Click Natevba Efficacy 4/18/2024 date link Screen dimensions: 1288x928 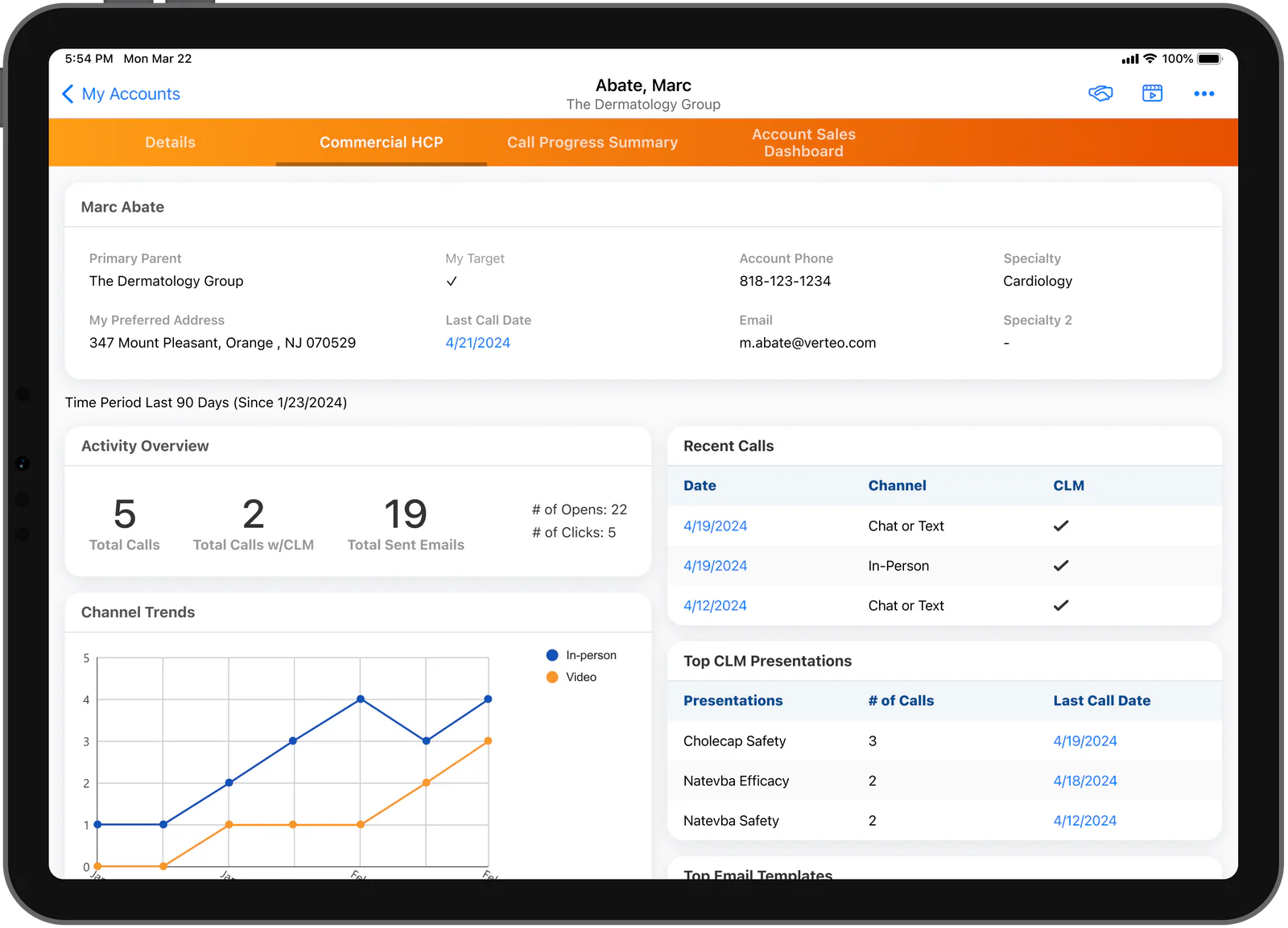(x=1084, y=781)
